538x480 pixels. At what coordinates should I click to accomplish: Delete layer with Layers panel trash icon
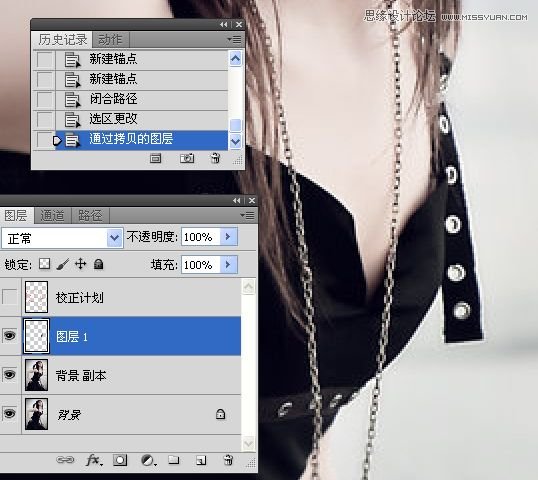[228, 460]
